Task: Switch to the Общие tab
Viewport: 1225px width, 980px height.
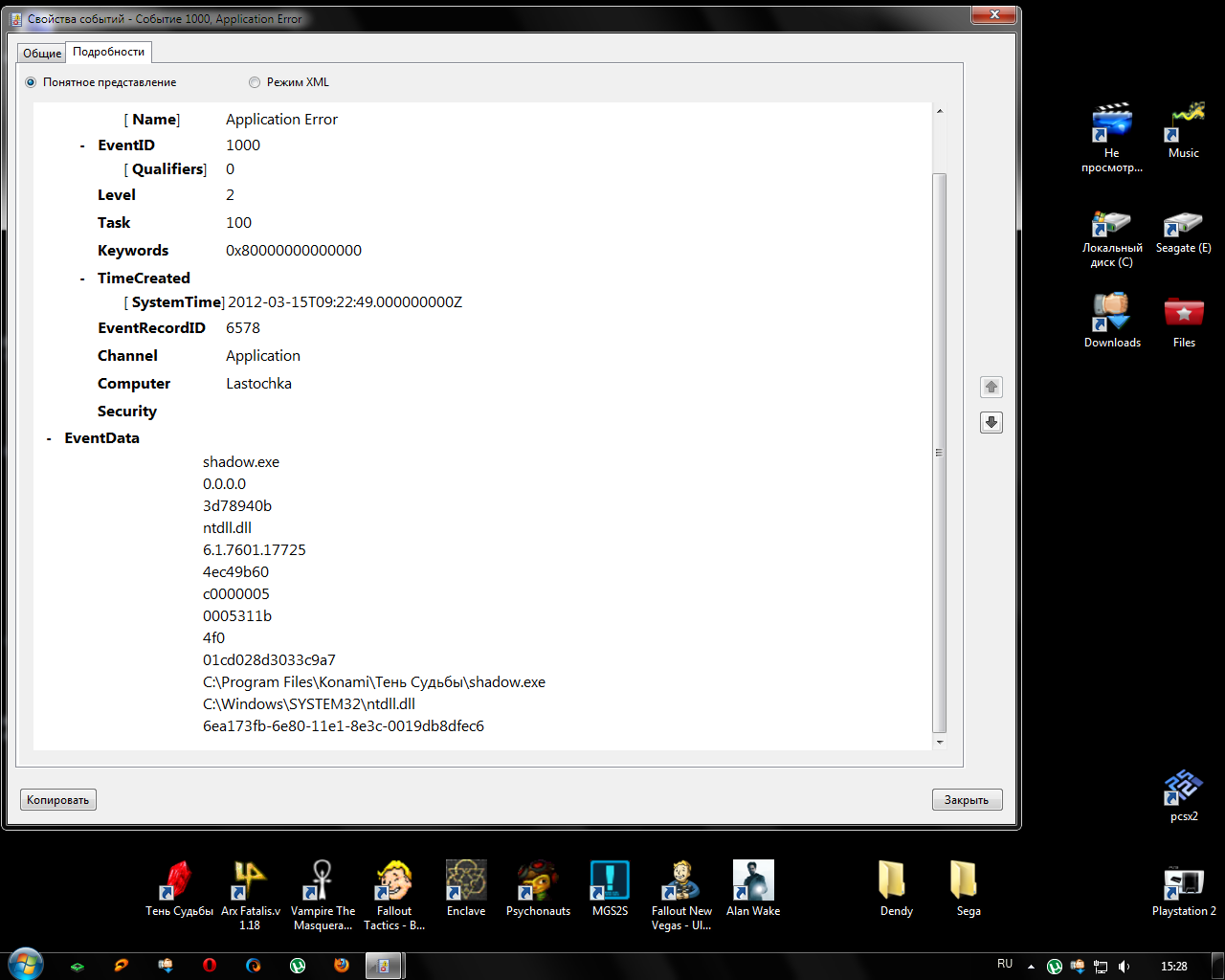Action: click(42, 54)
